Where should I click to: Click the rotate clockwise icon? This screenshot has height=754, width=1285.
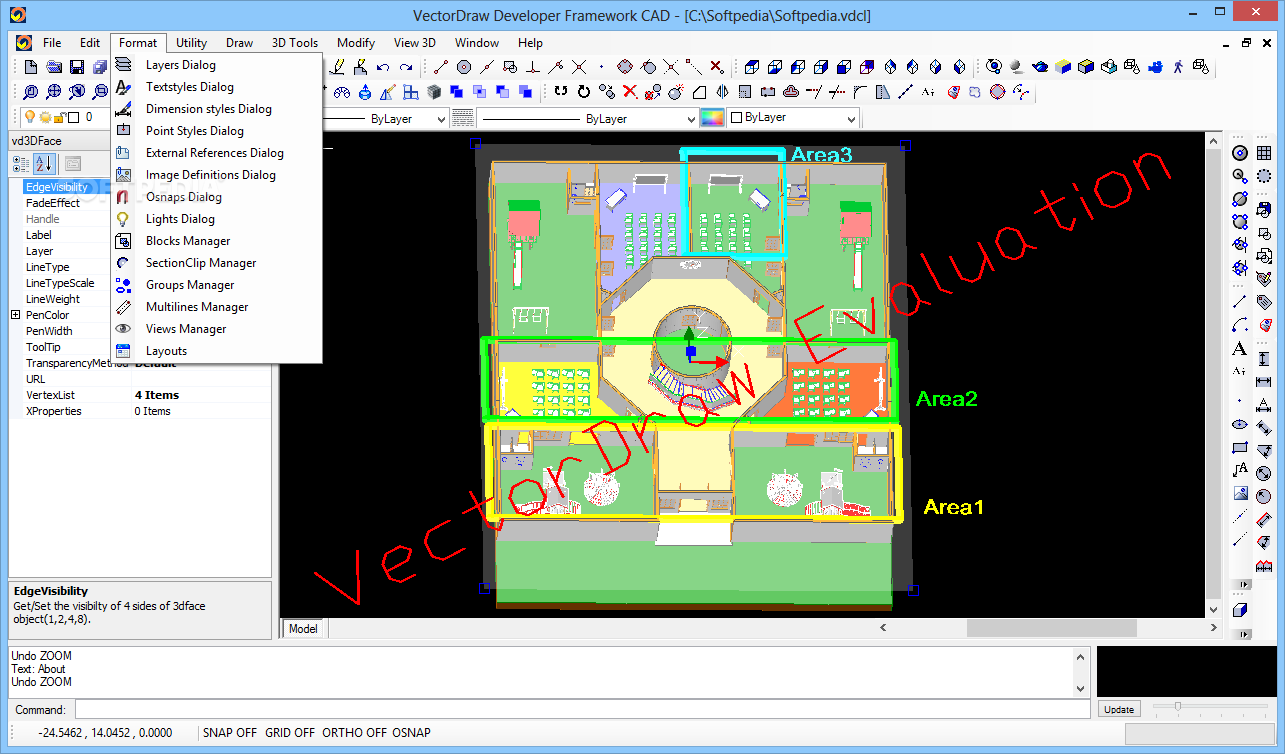click(584, 92)
